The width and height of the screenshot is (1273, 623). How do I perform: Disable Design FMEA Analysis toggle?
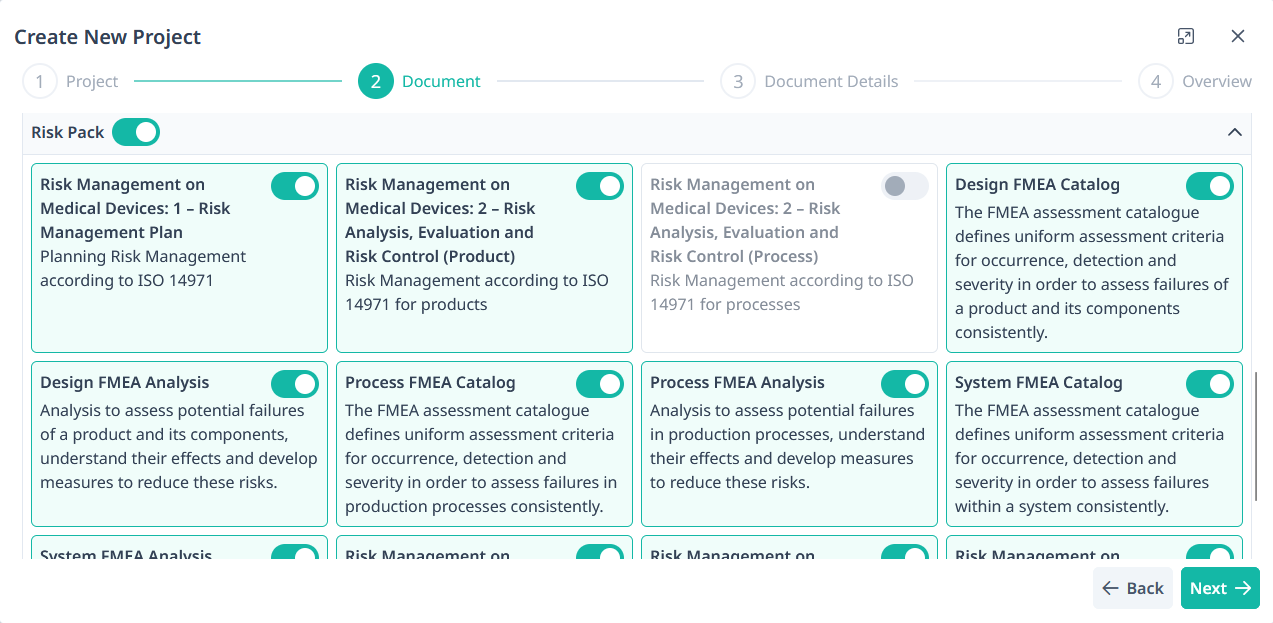(295, 384)
